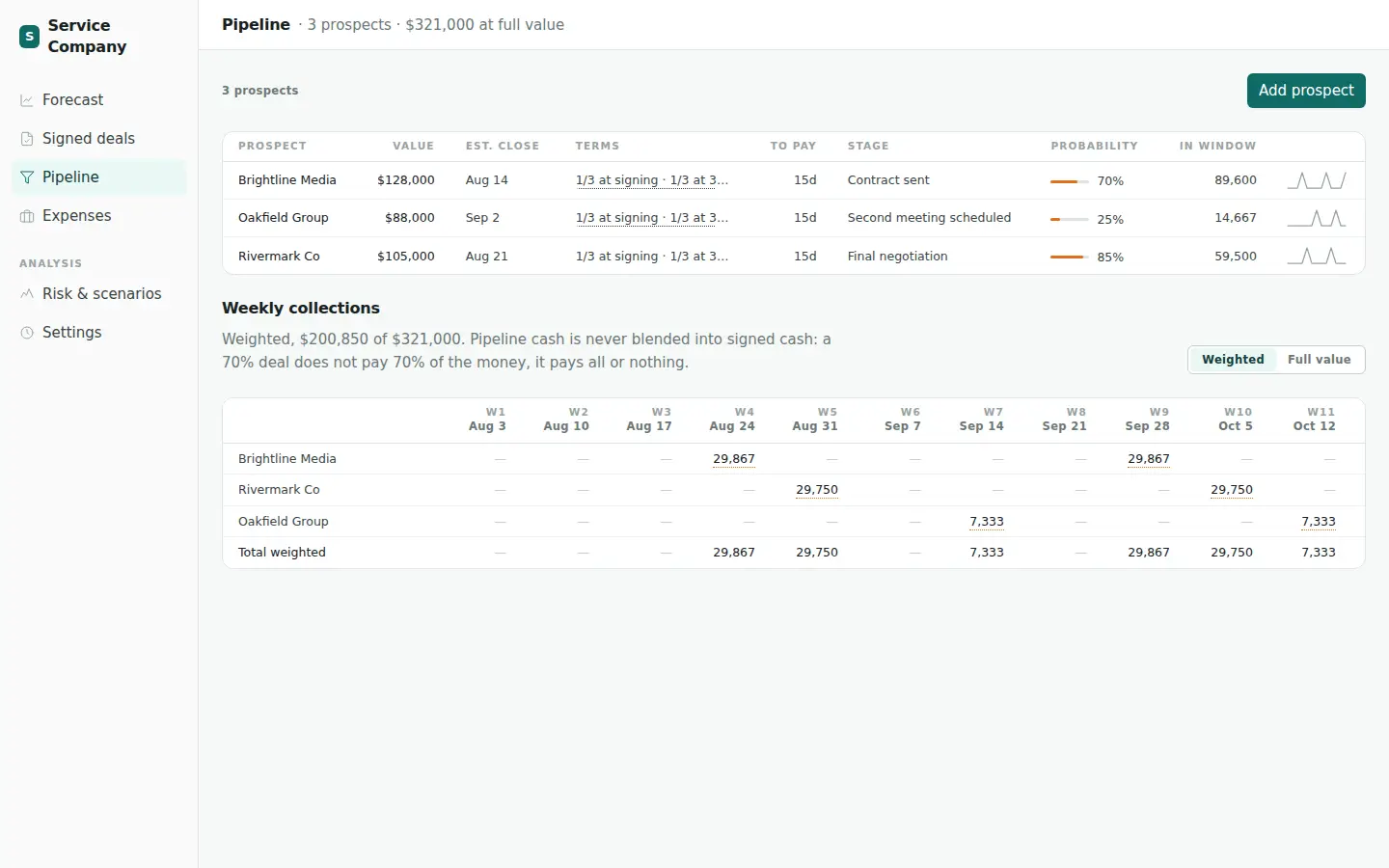Click the Service Company logo icon

[x=30, y=37]
